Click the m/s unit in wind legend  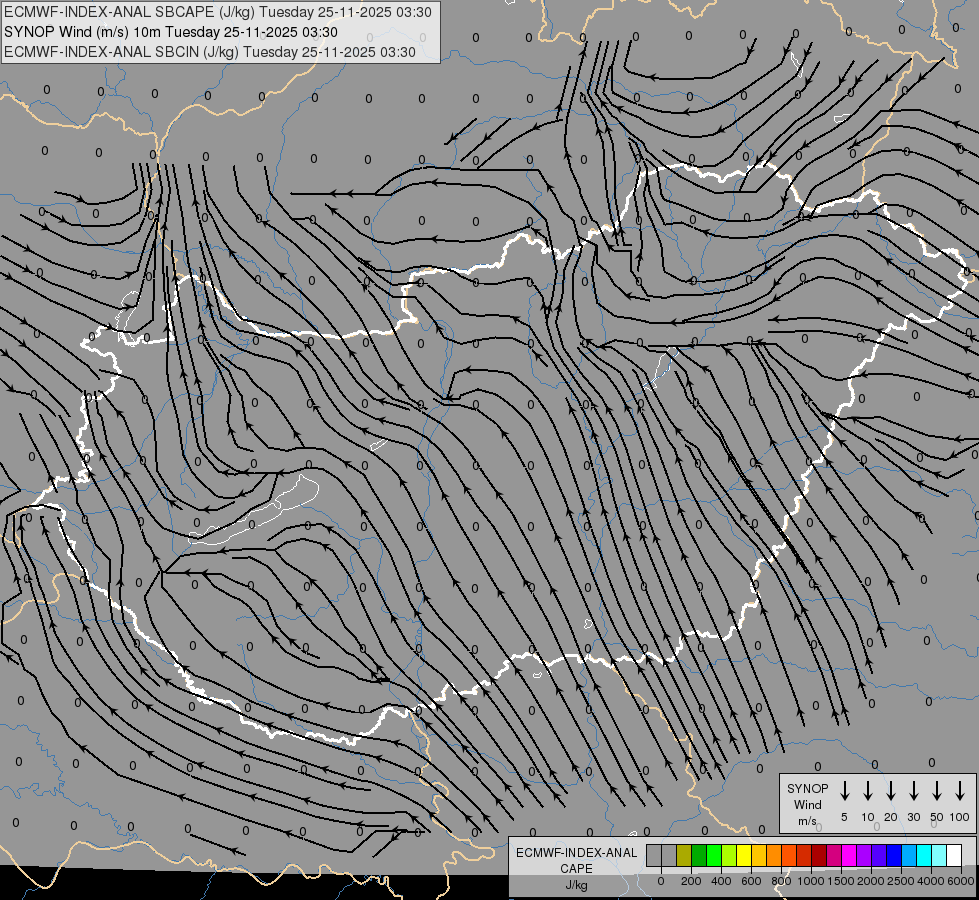click(x=807, y=821)
